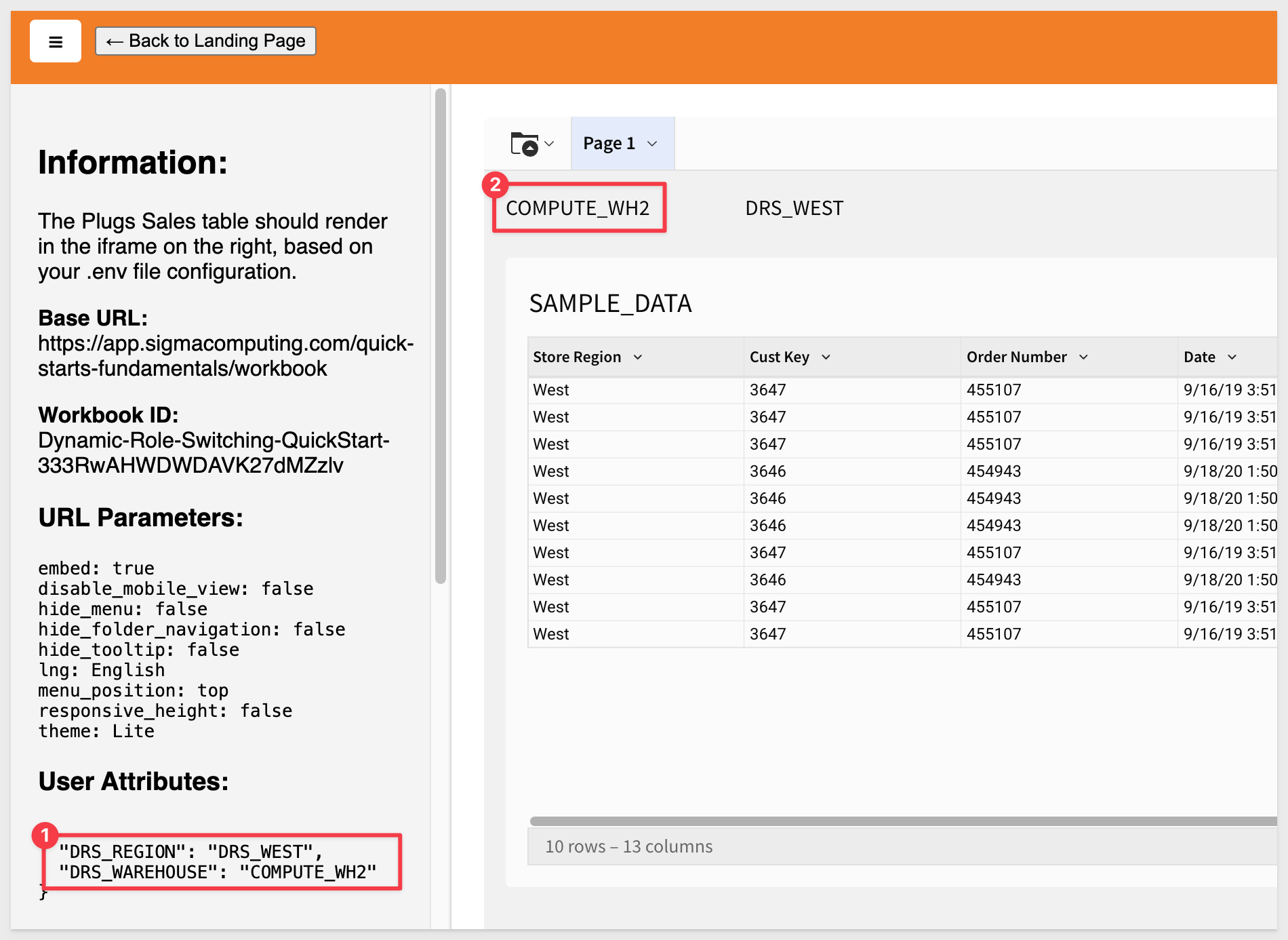This screenshot has width=1288, height=940.
Task: Click the Store Region column header
Action: pyautogui.click(x=636, y=357)
